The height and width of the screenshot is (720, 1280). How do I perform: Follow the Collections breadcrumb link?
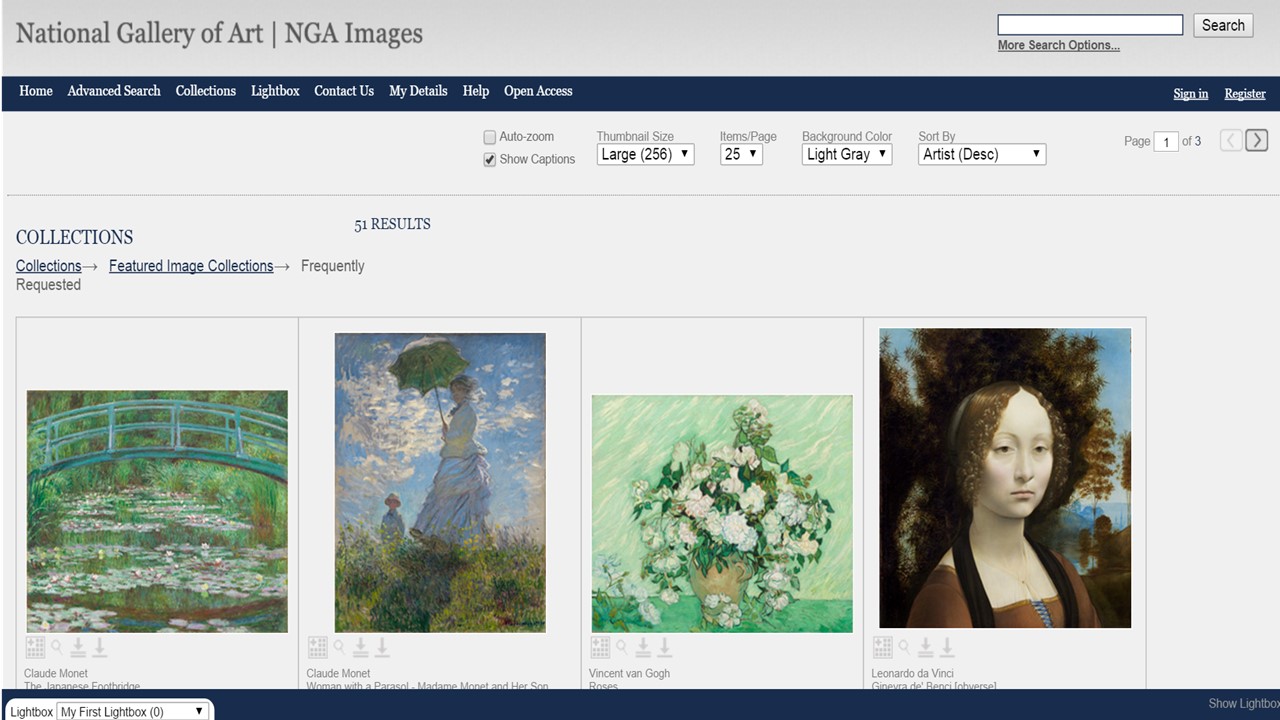click(x=48, y=266)
